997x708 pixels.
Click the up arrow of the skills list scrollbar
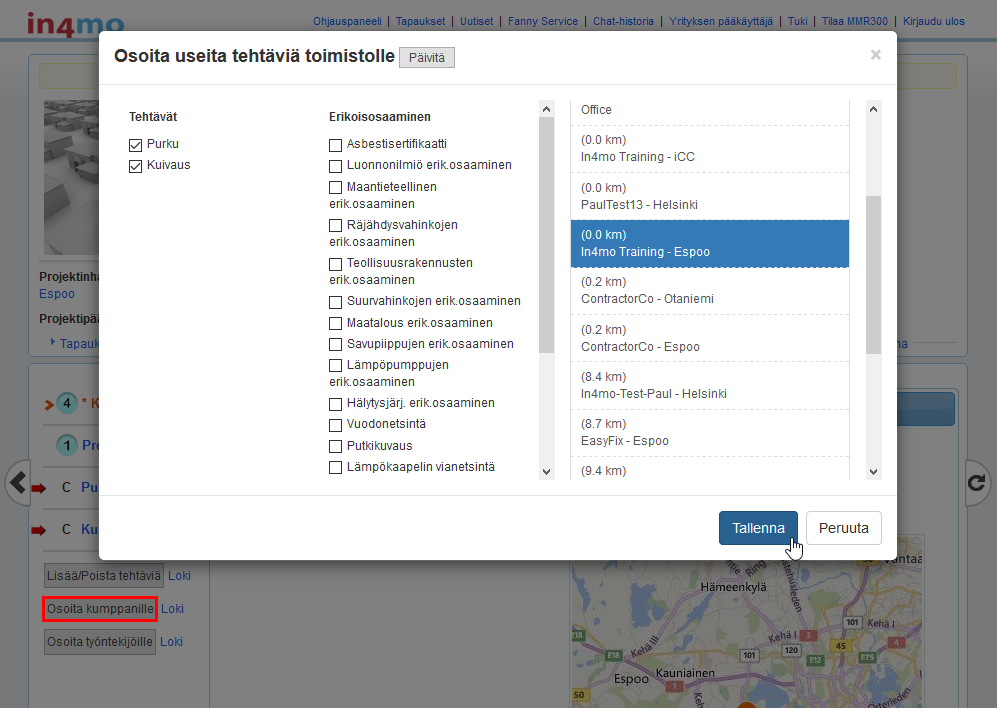coord(546,109)
